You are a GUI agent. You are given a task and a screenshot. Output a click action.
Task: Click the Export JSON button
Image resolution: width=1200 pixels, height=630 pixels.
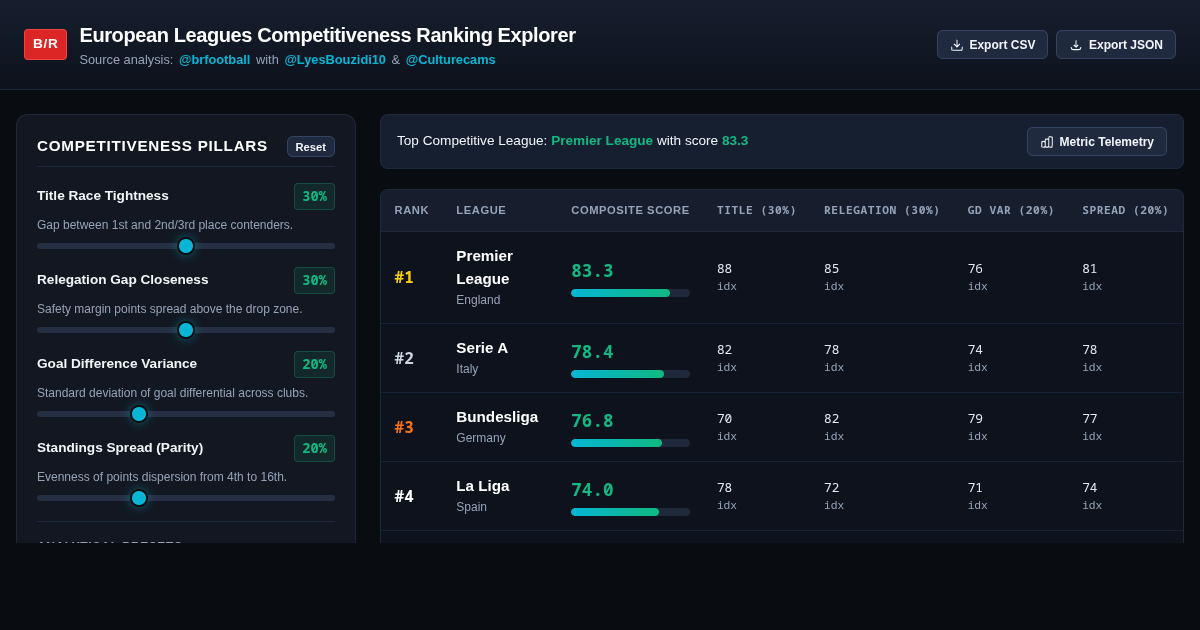click(1116, 45)
